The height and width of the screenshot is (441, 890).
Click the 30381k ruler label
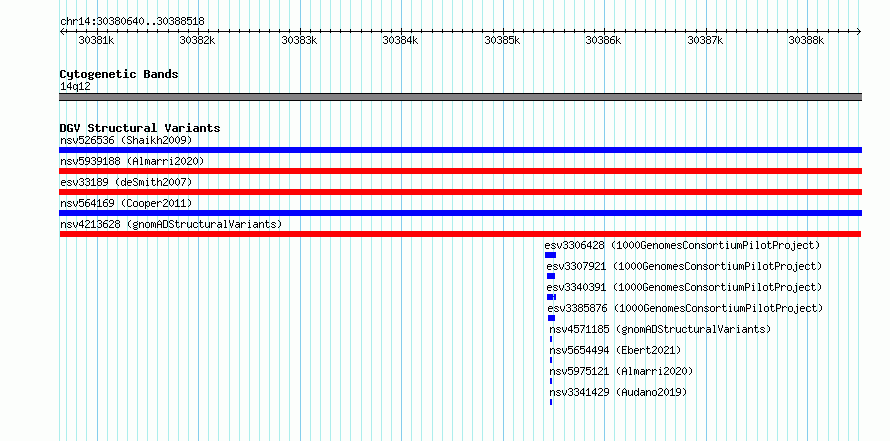click(96, 40)
